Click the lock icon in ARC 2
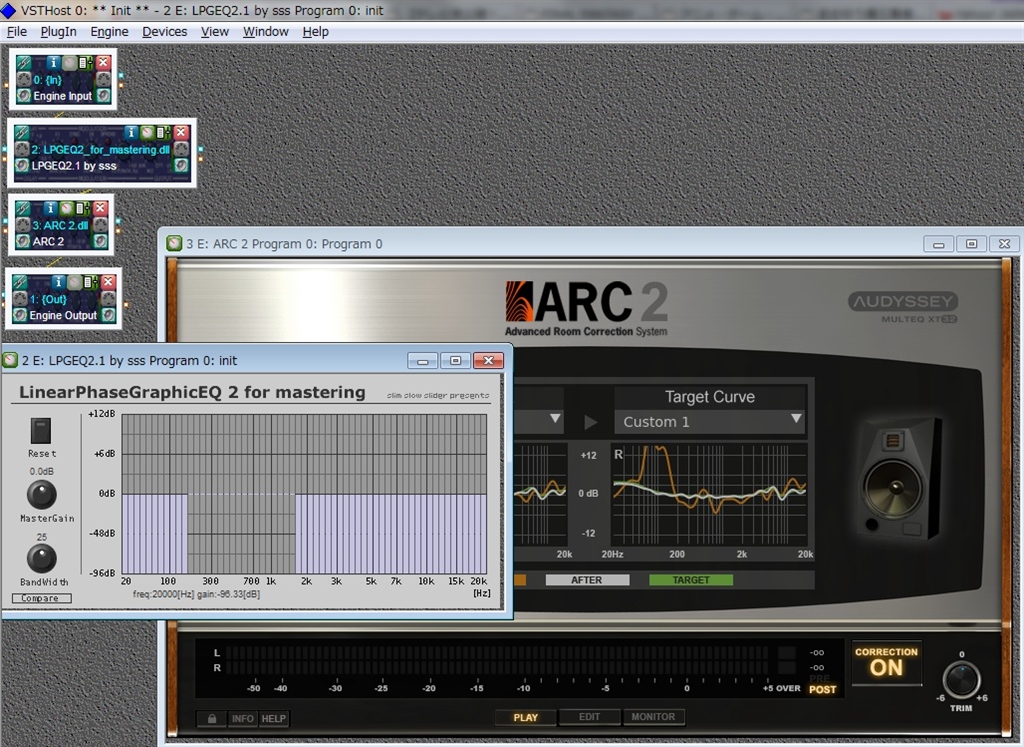1024x747 pixels. (212, 718)
